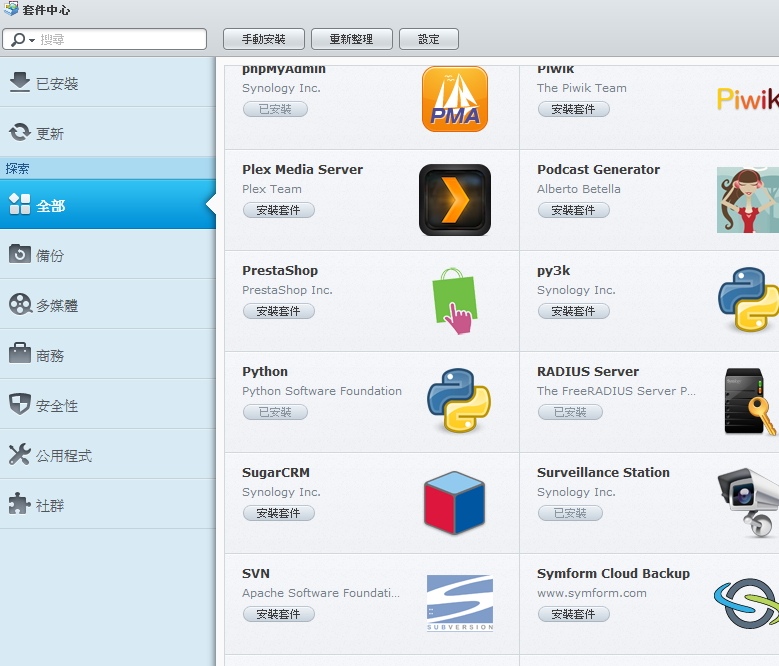Click the refresh arrows icon for 更新
Image resolution: width=779 pixels, height=666 pixels.
click(20, 132)
